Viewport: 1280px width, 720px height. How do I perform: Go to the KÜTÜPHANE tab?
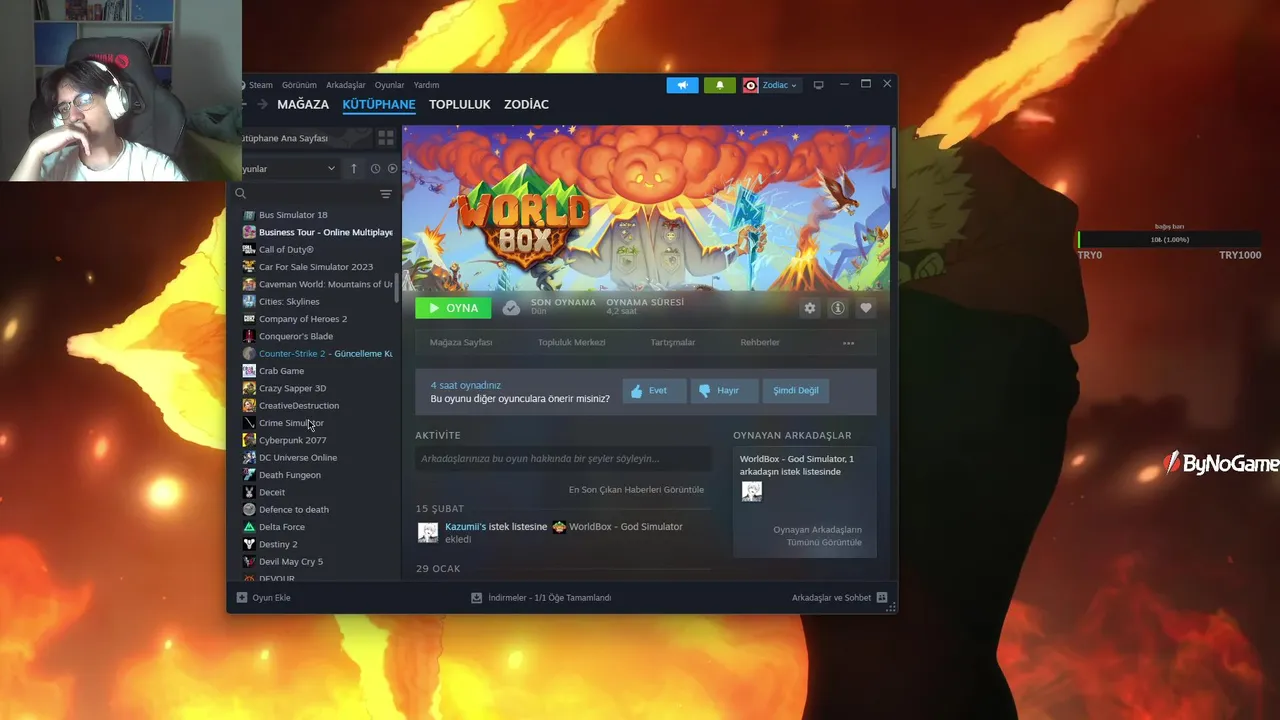tap(379, 104)
